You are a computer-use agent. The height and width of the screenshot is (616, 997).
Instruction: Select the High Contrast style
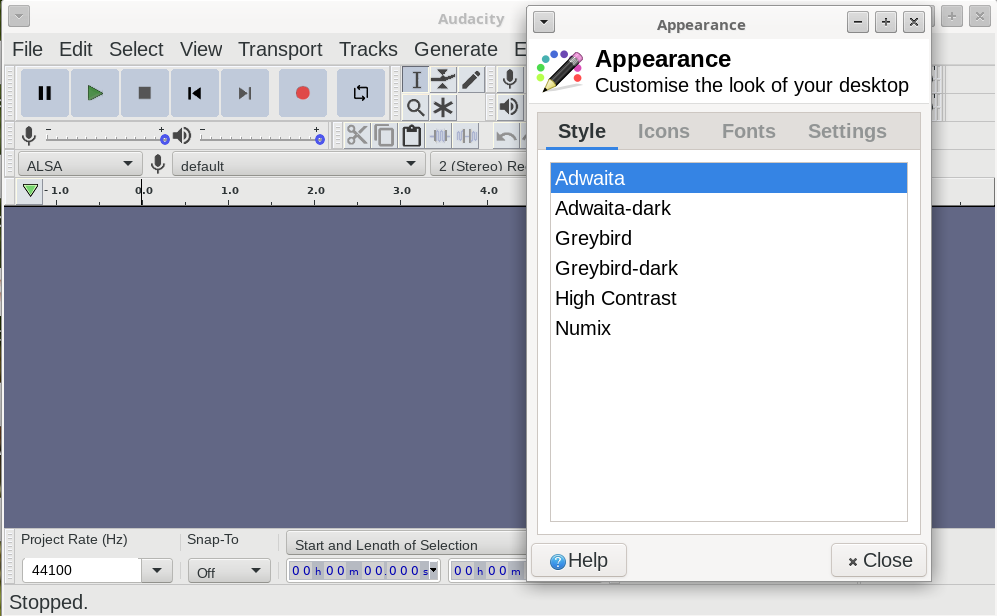729,298
